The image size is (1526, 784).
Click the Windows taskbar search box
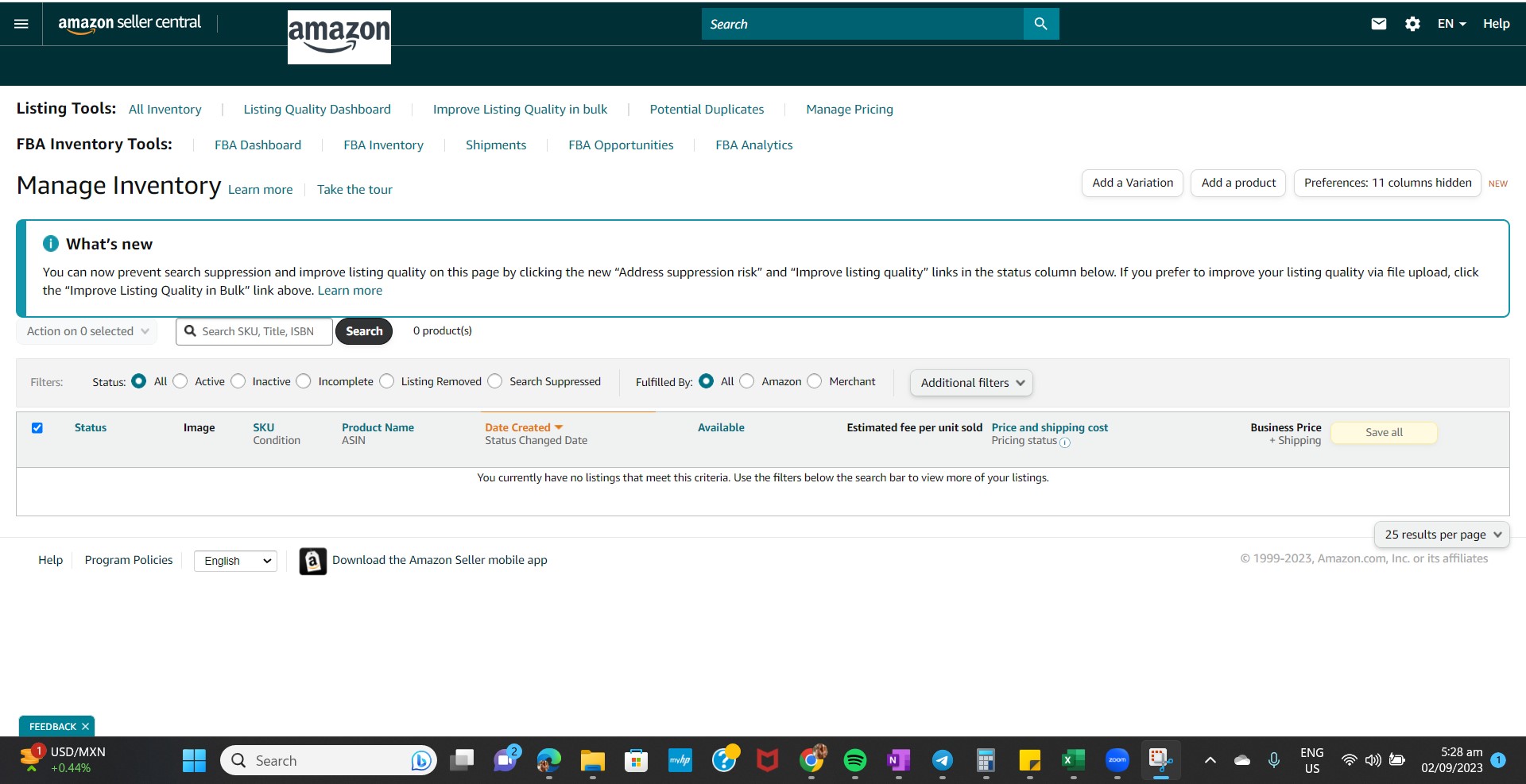pyautogui.click(x=328, y=761)
